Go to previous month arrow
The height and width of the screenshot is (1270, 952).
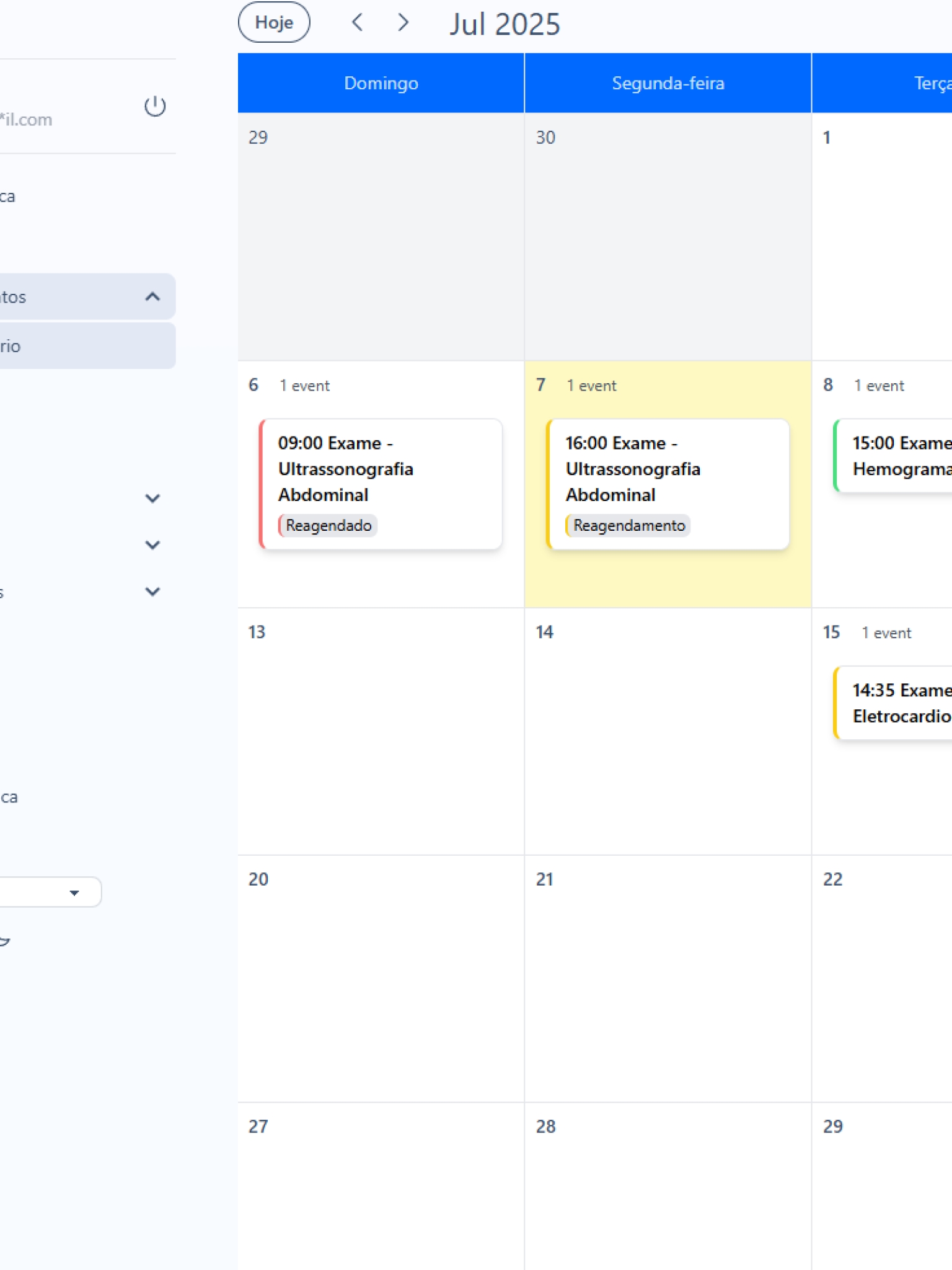pos(357,23)
